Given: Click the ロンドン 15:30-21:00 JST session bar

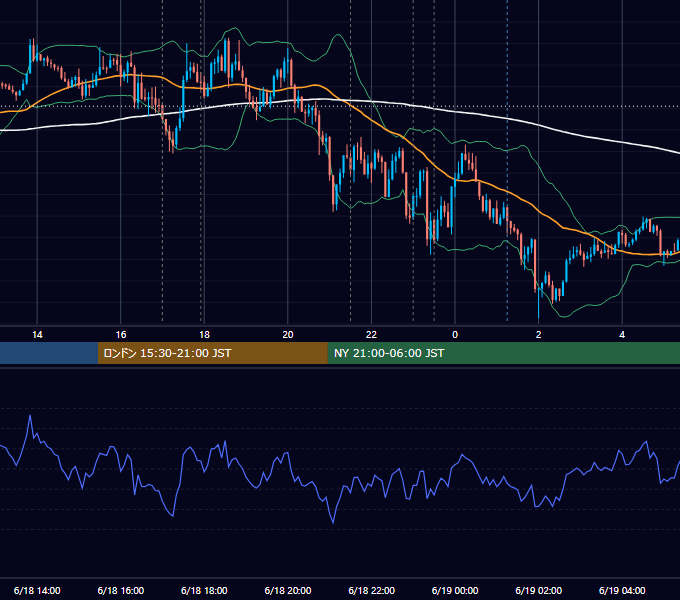Looking at the screenshot, I should pyautogui.click(x=212, y=353).
